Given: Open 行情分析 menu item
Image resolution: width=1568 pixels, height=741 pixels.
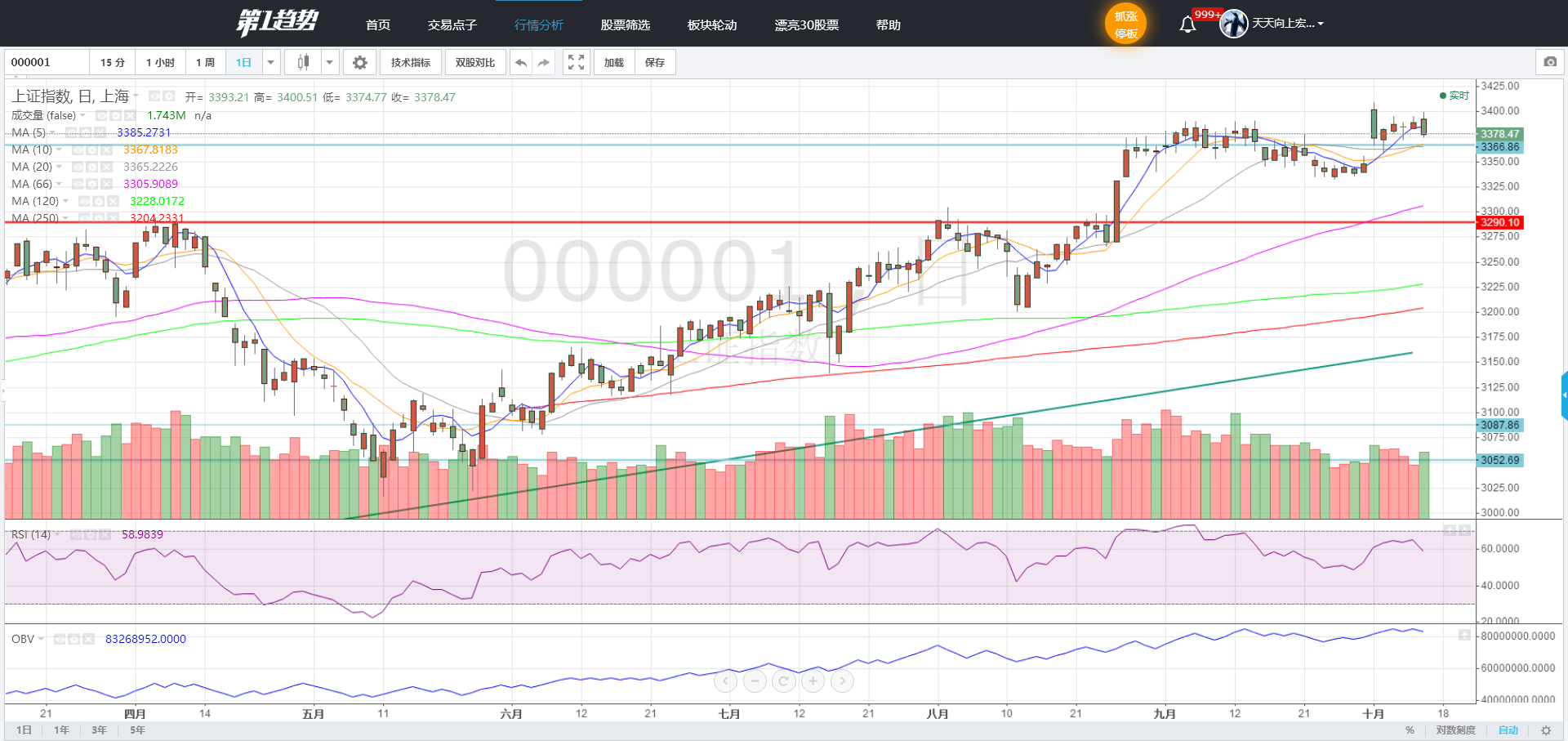Looking at the screenshot, I should click(x=539, y=25).
